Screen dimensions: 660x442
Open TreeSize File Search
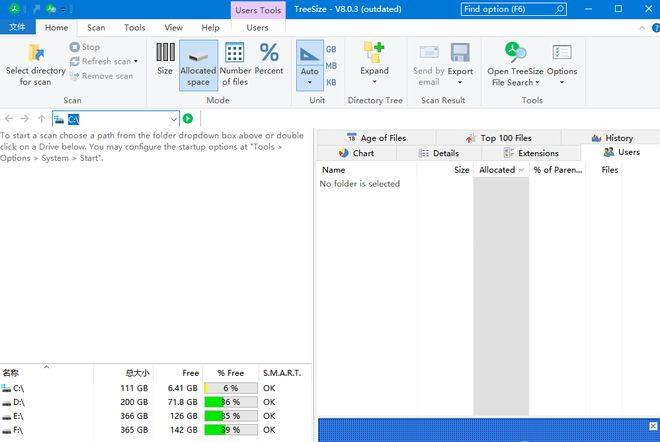(515, 64)
